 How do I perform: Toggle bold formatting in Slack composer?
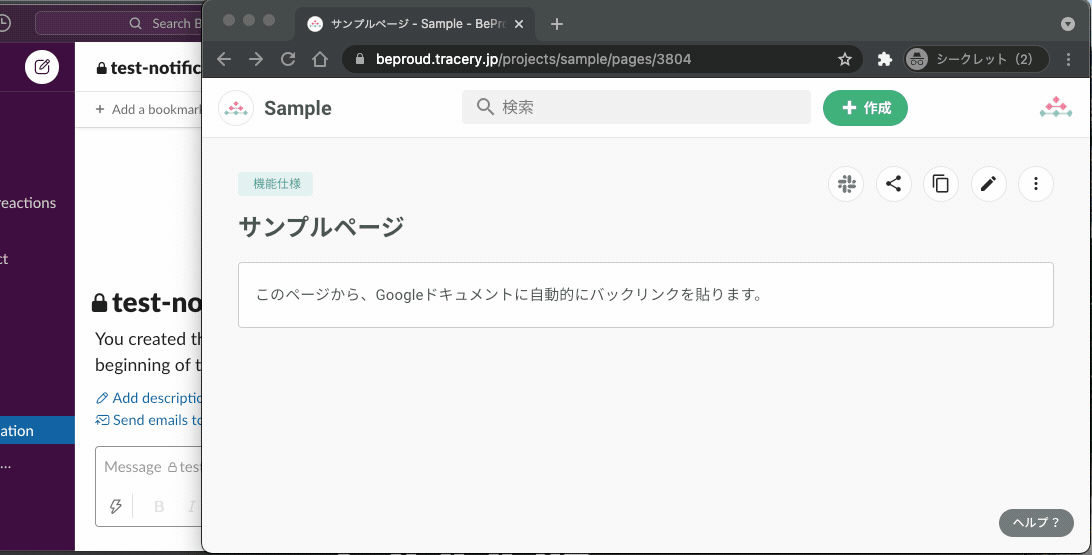pos(159,506)
